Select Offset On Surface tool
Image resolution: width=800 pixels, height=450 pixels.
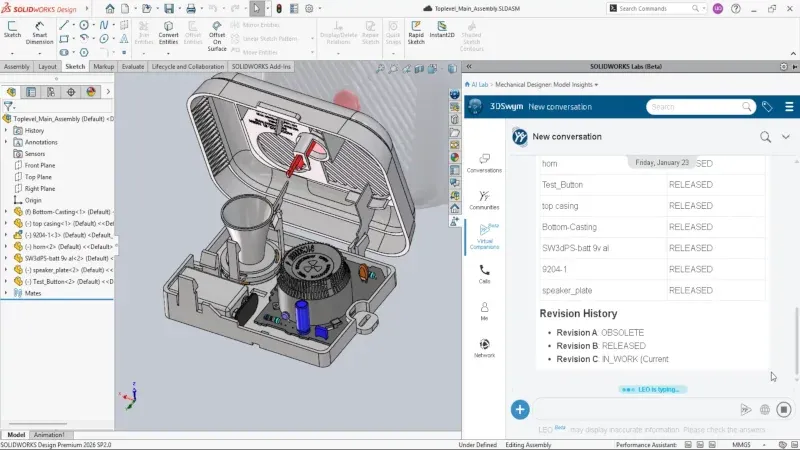click(x=217, y=36)
